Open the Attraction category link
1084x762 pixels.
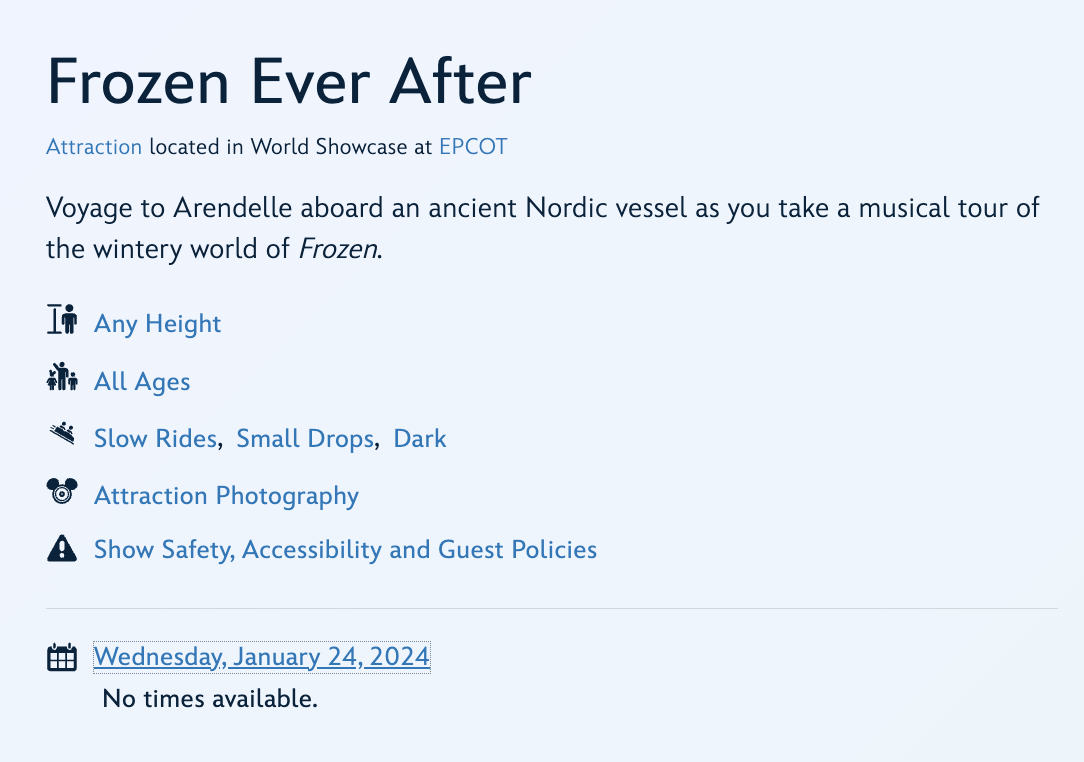(94, 147)
